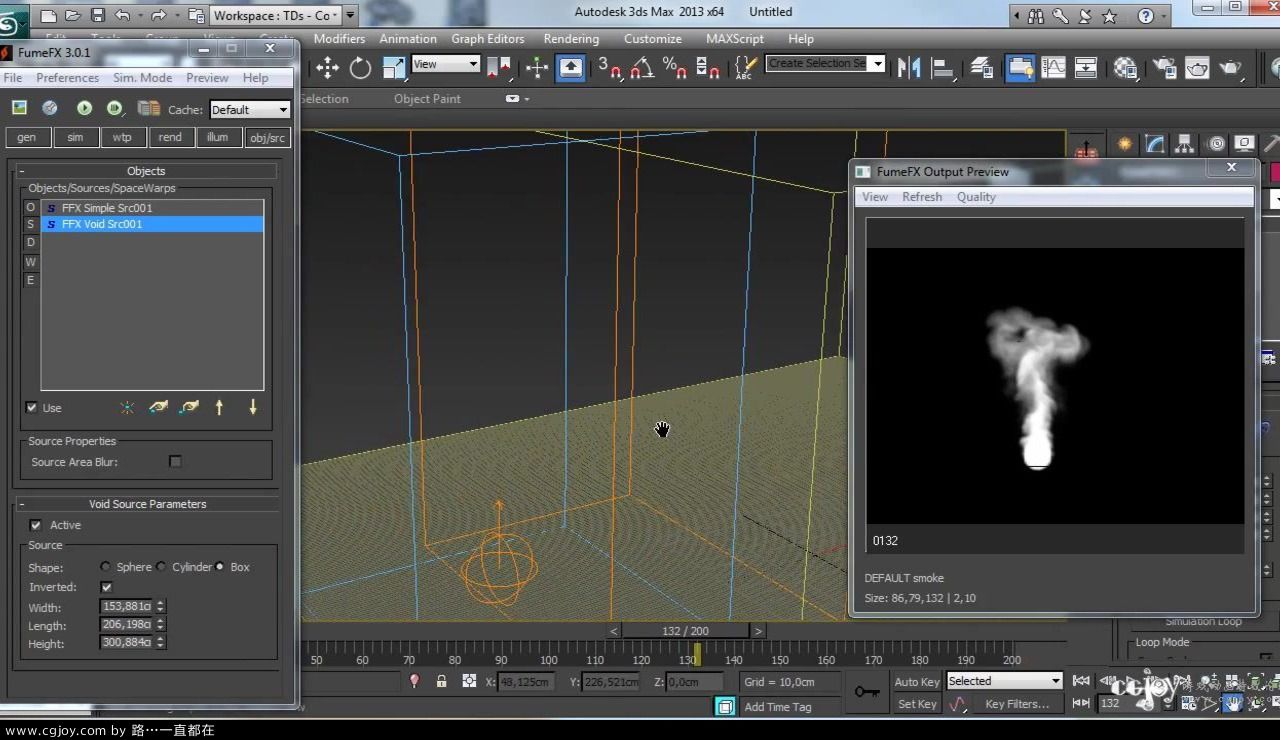
Task: Click Edit Named Selection Sets icon
Action: click(x=746, y=68)
